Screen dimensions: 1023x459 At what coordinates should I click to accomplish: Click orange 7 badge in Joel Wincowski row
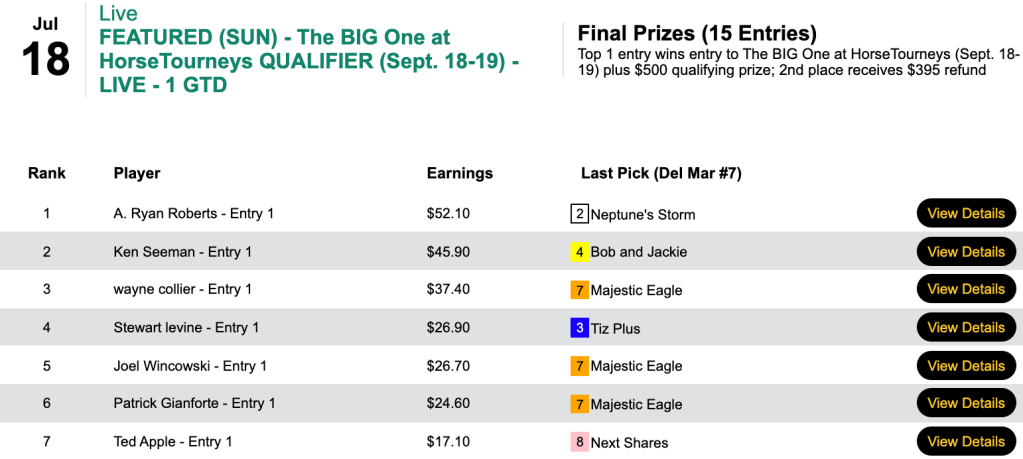coord(579,366)
